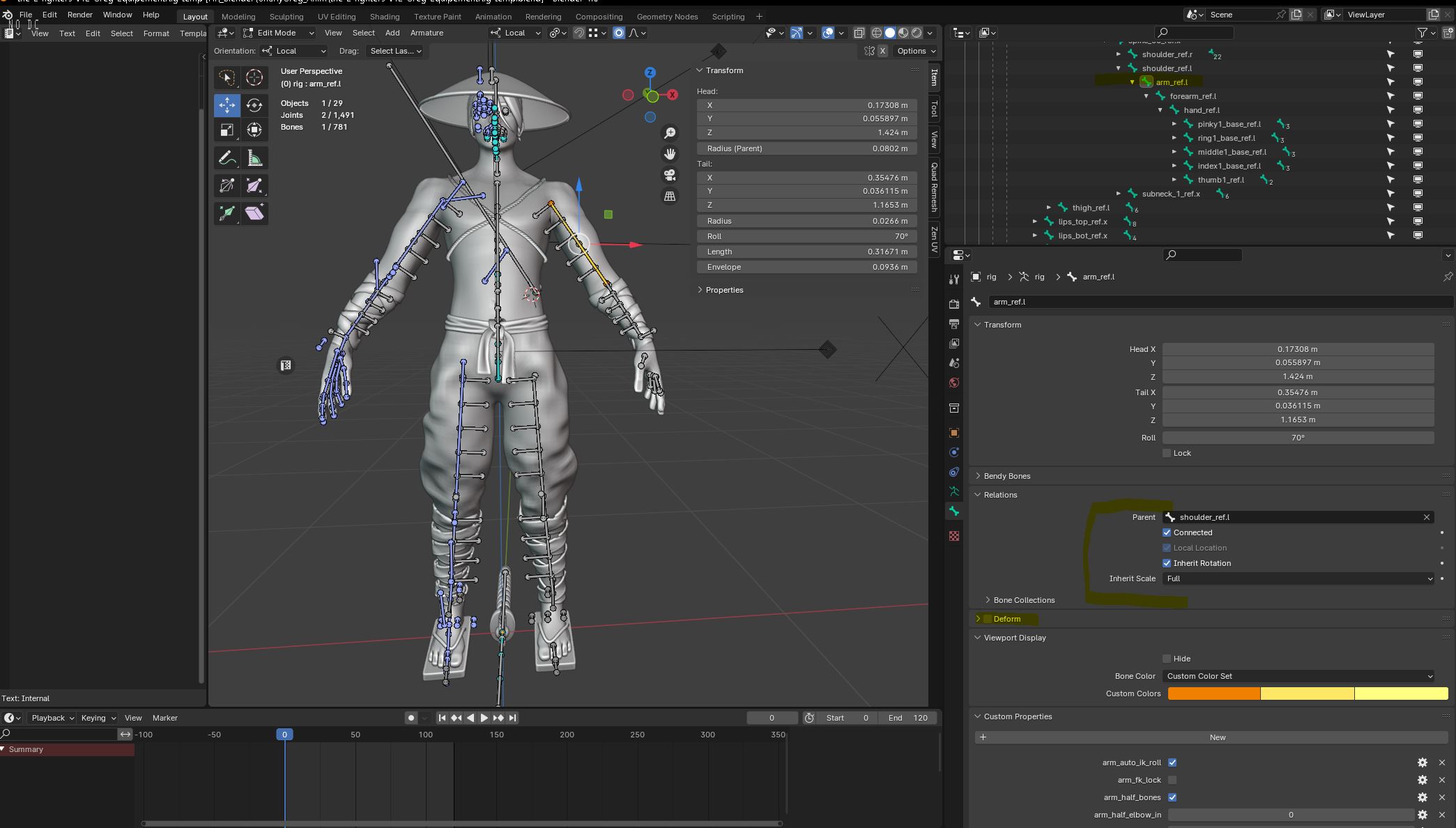Screen dimensions: 1456x828
Task: Open the Inherit Scale dropdown
Action: click(1298, 578)
